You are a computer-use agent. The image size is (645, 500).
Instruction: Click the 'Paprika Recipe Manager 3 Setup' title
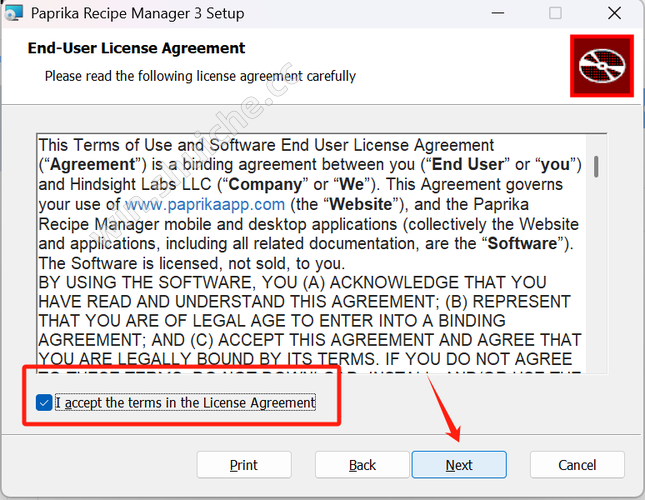[137, 13]
